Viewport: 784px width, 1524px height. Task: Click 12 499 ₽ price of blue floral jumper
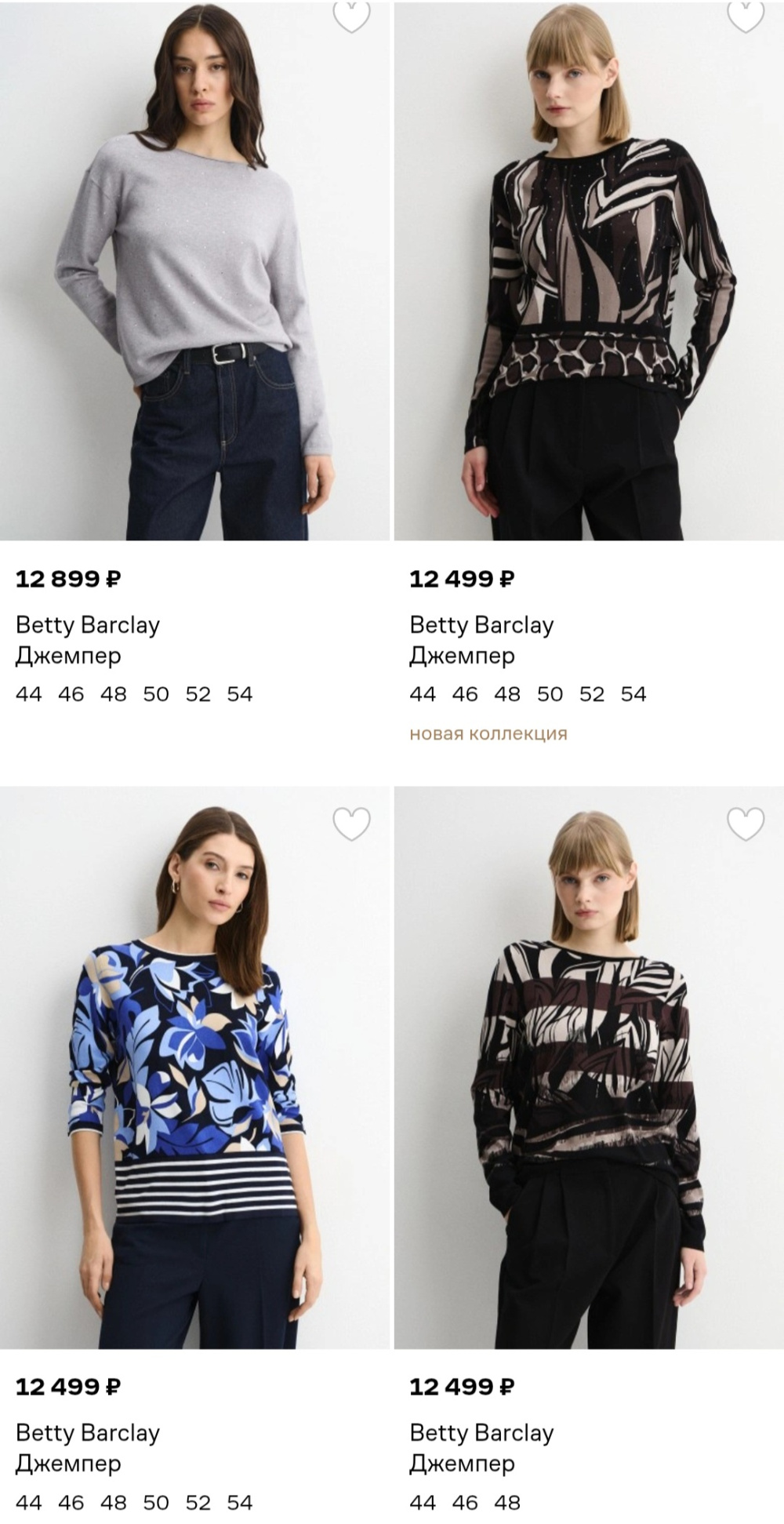pos(68,1387)
